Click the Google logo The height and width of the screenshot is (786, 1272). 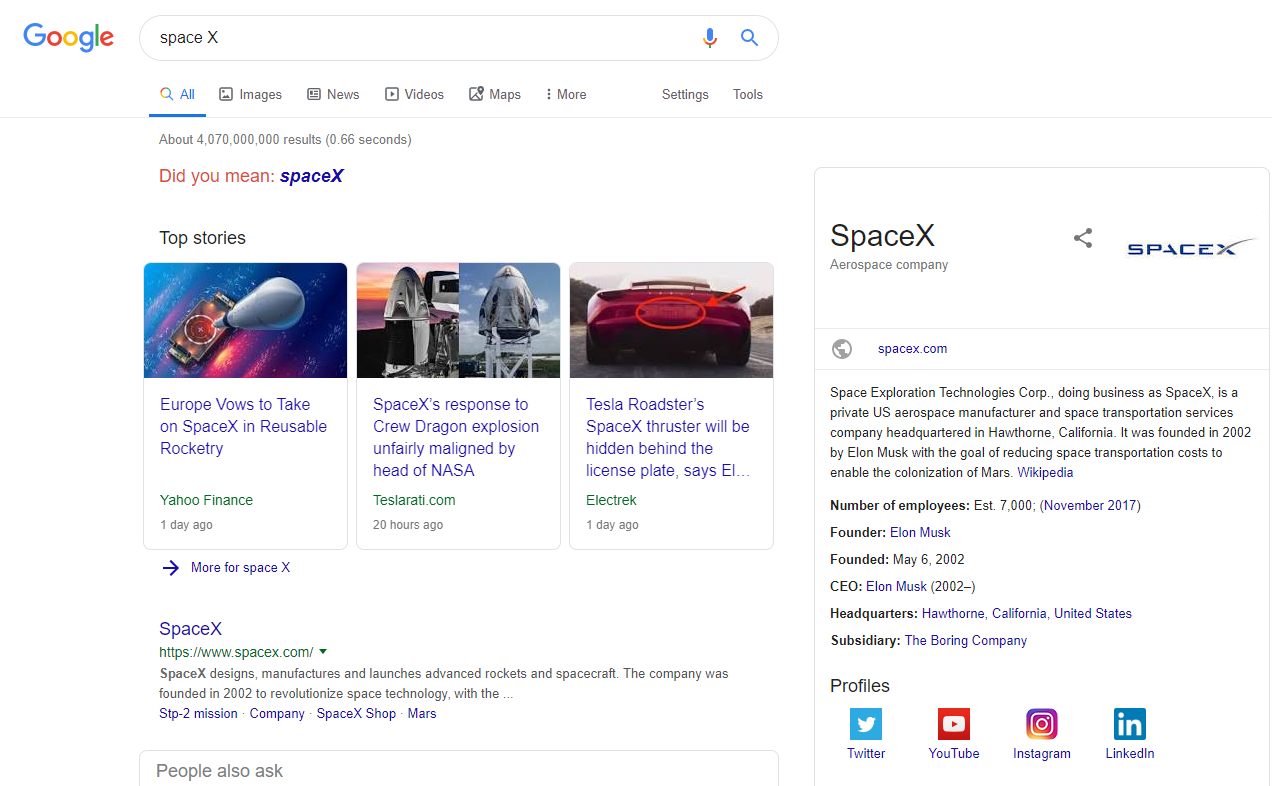69,38
